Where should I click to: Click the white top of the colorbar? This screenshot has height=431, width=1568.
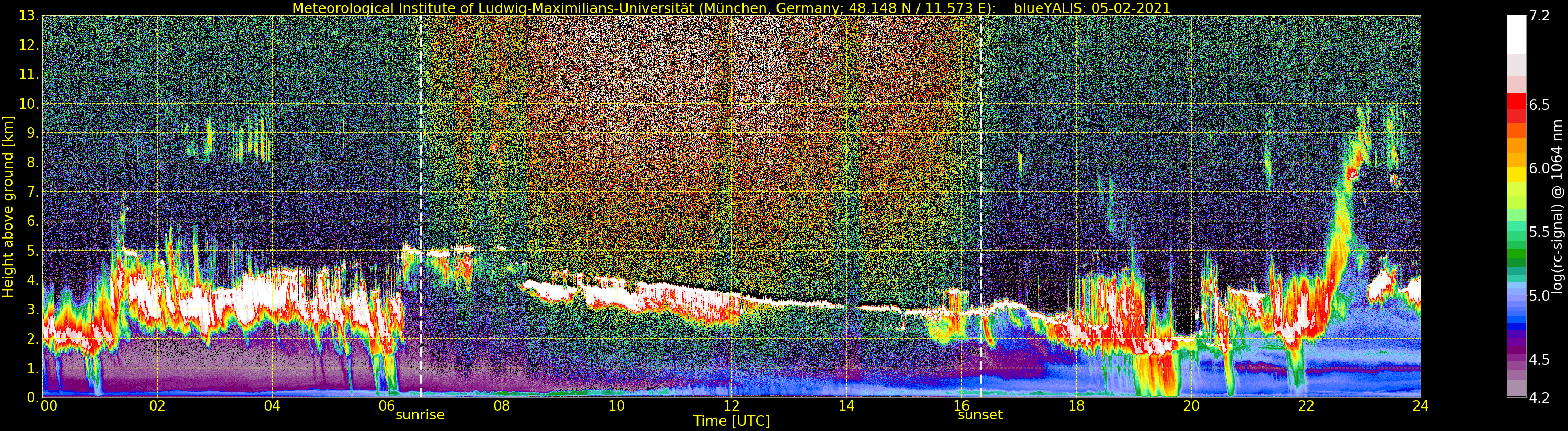pyautogui.click(x=1516, y=33)
